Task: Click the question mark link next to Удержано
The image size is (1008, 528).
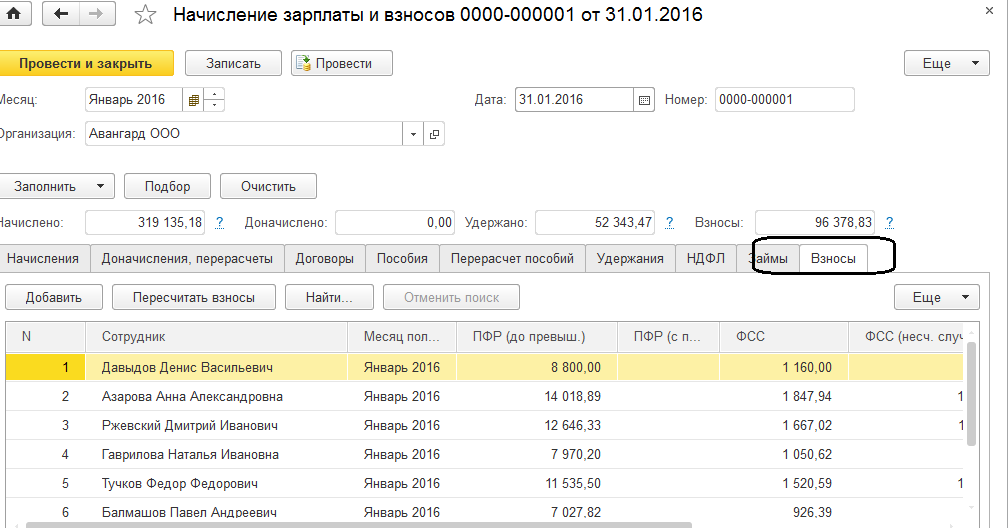Action: [670, 223]
